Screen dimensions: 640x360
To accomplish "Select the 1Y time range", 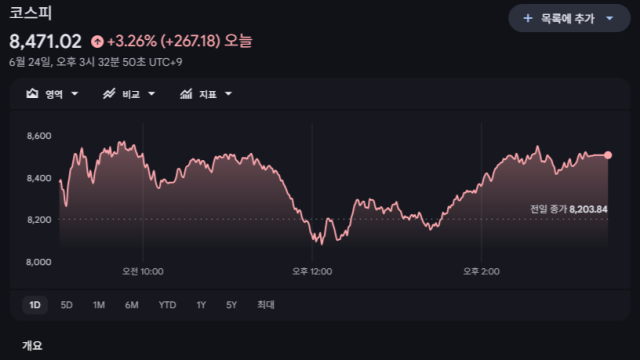I will click(x=201, y=305).
